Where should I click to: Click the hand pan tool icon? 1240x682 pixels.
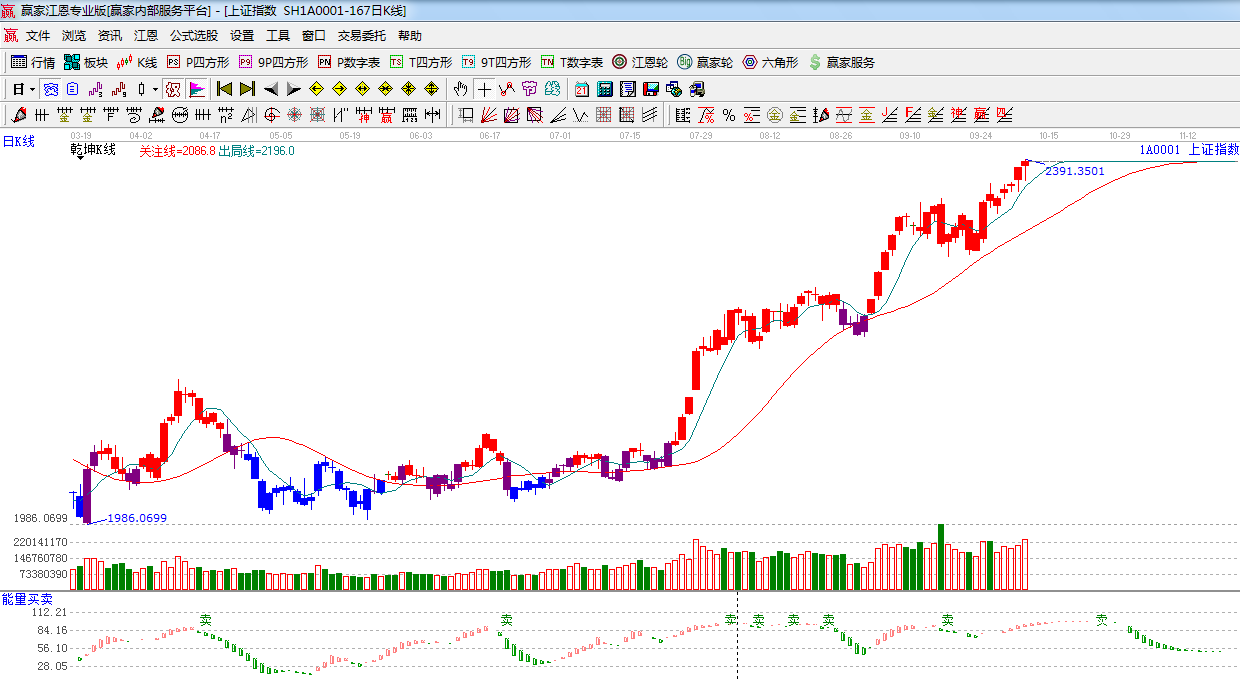pos(461,89)
